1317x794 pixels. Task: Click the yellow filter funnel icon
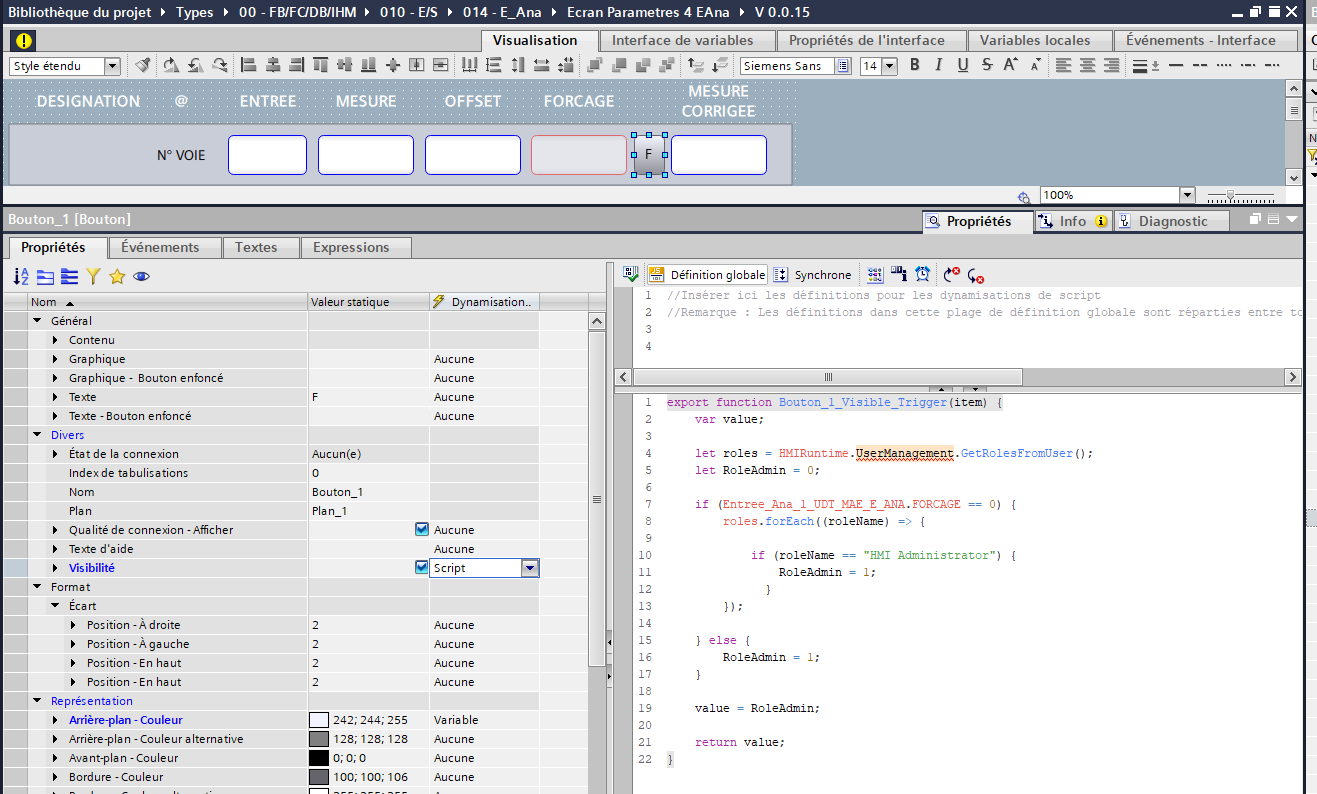click(93, 277)
